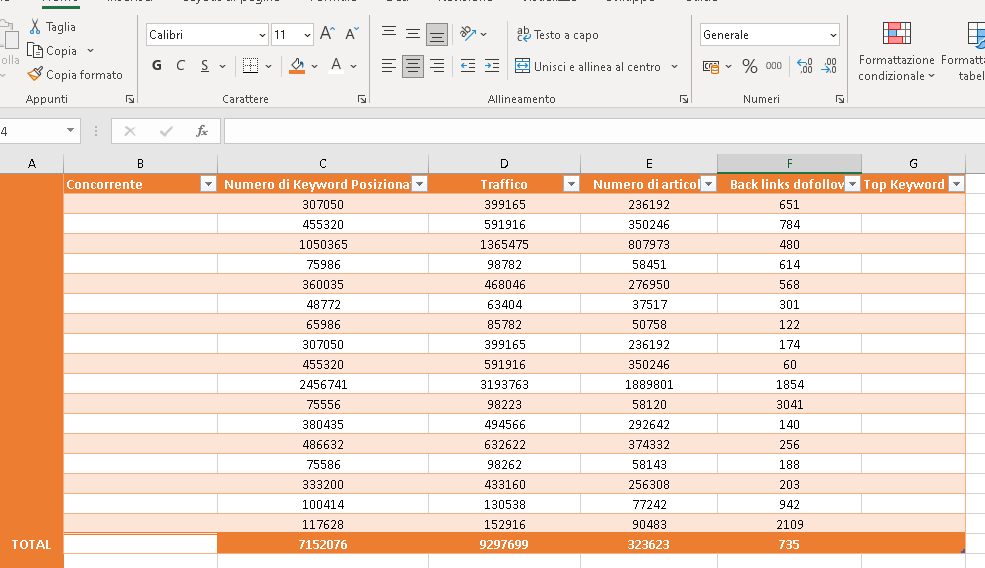Image resolution: width=985 pixels, height=568 pixels.
Task: Open Numeri dialog launcher
Action: click(x=840, y=99)
